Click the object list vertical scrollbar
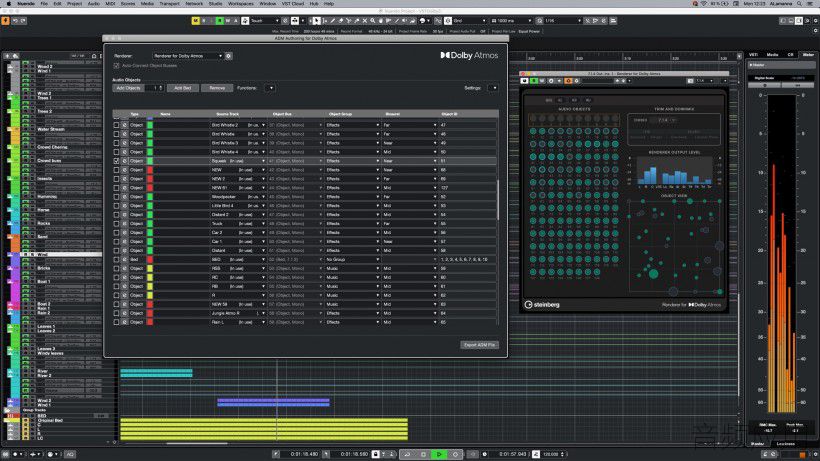The width and height of the screenshot is (820, 461). (497, 201)
